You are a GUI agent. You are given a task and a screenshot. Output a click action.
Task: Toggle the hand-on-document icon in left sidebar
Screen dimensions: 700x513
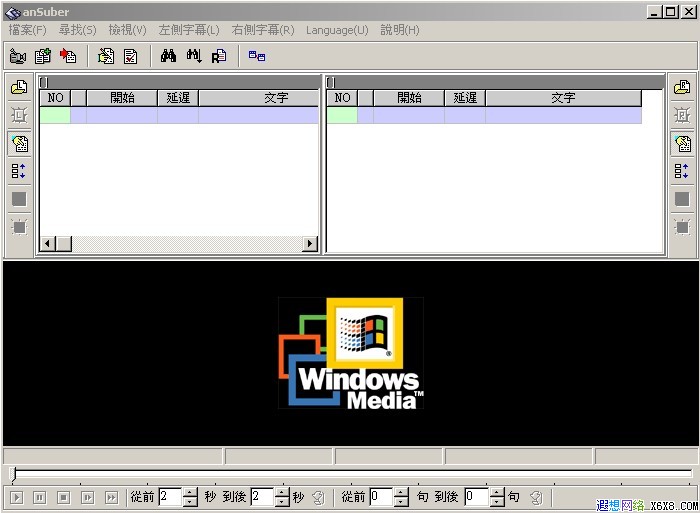(19, 143)
